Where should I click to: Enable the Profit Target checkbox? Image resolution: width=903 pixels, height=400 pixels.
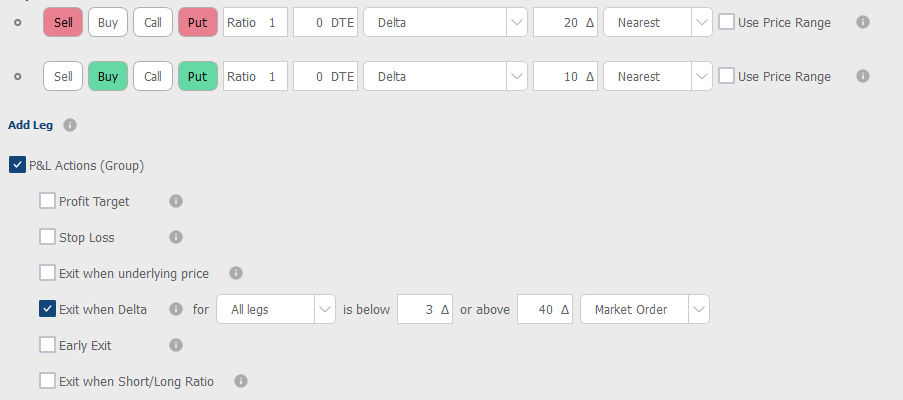47,201
